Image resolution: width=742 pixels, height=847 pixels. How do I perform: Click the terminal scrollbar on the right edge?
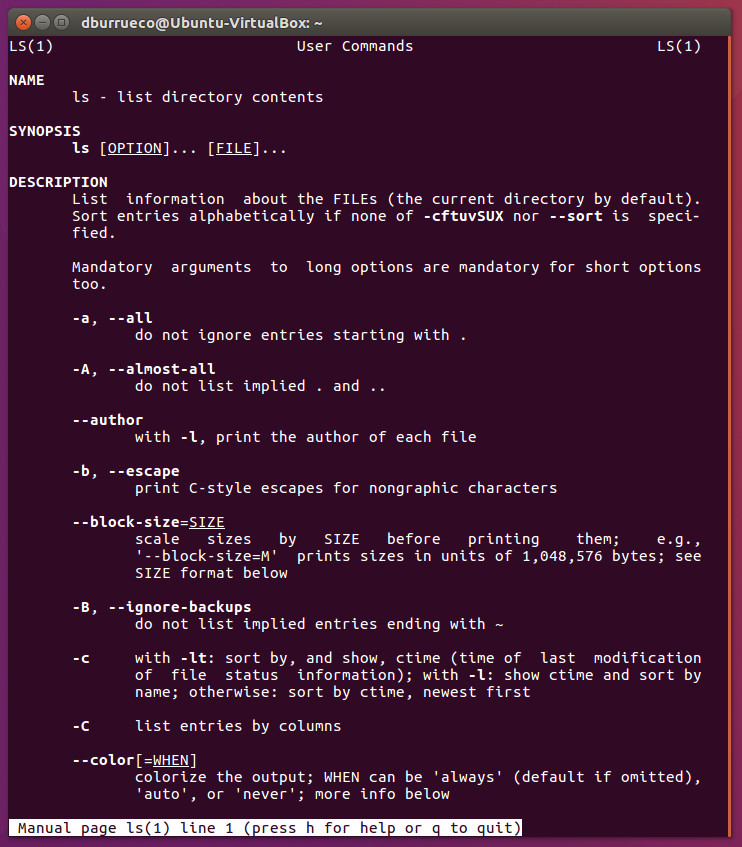[x=729, y=432]
